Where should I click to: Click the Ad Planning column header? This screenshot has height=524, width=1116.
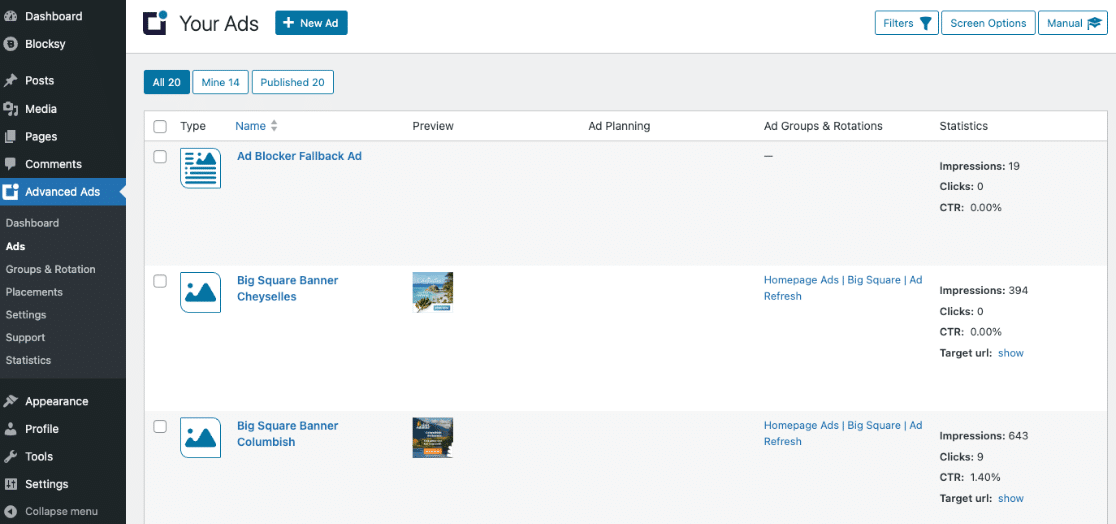[619, 126]
